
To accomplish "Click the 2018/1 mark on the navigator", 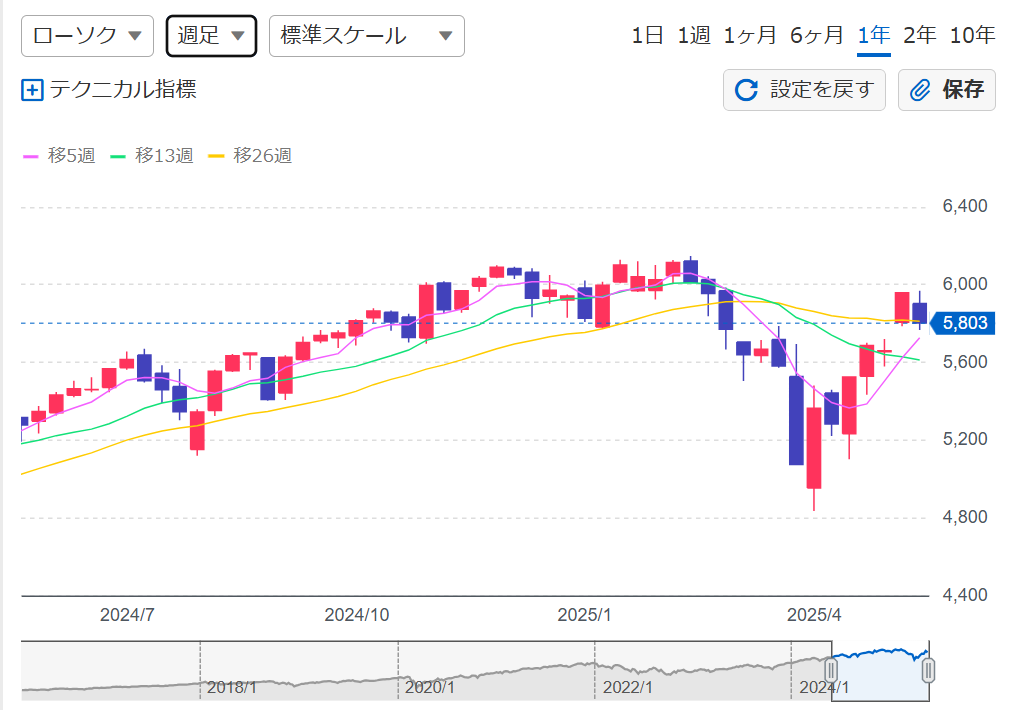I will 232,688.
